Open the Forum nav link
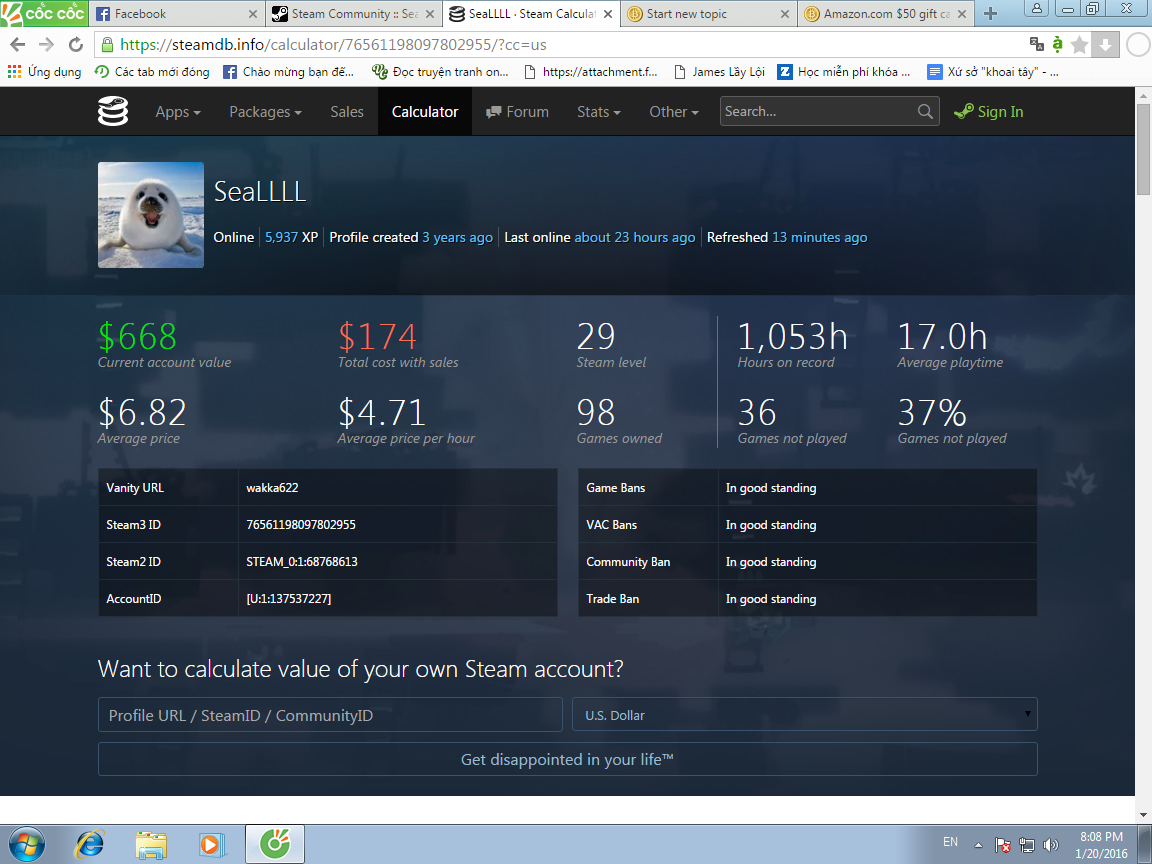 (x=517, y=112)
